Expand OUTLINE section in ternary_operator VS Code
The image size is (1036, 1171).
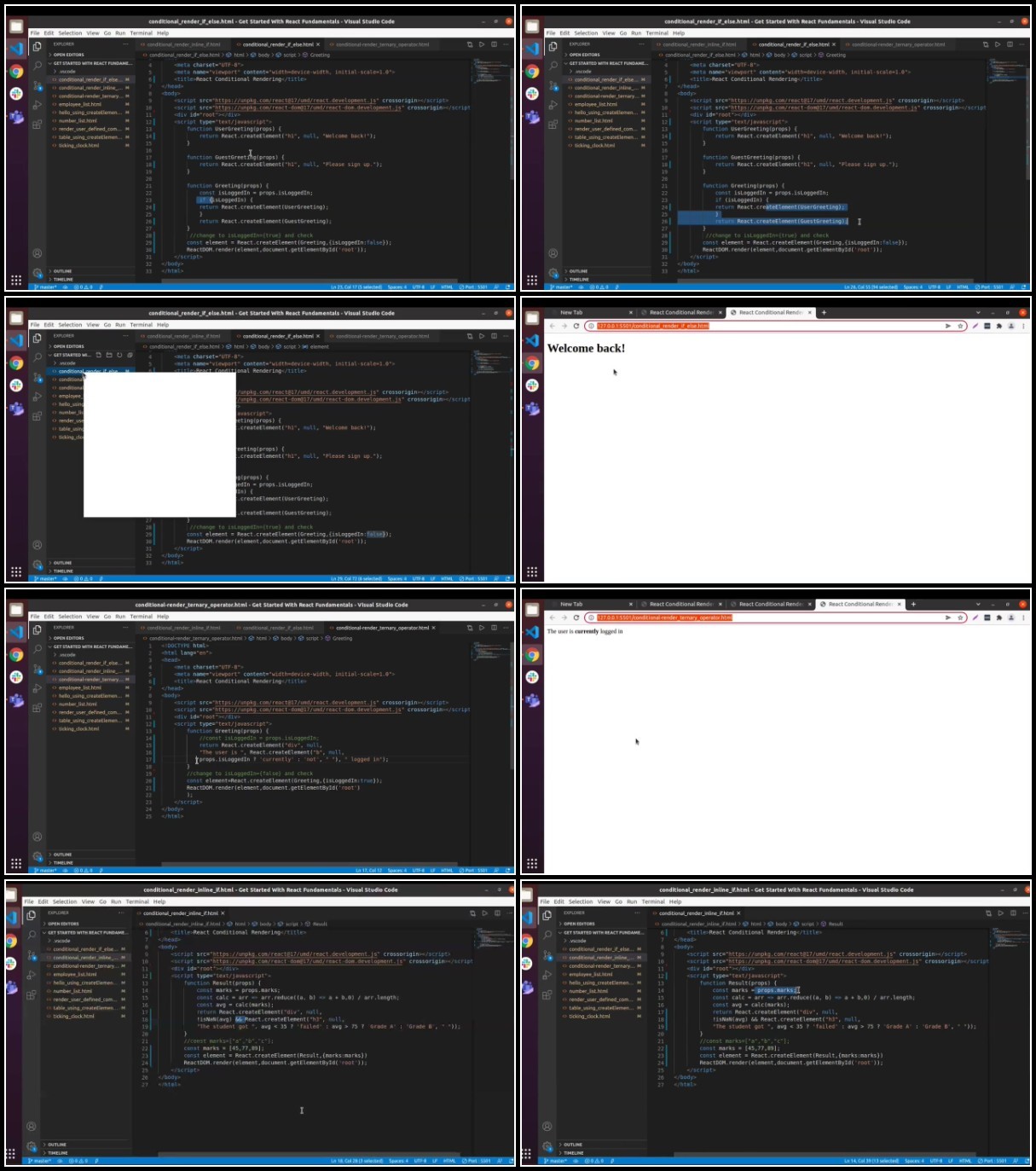90,855
